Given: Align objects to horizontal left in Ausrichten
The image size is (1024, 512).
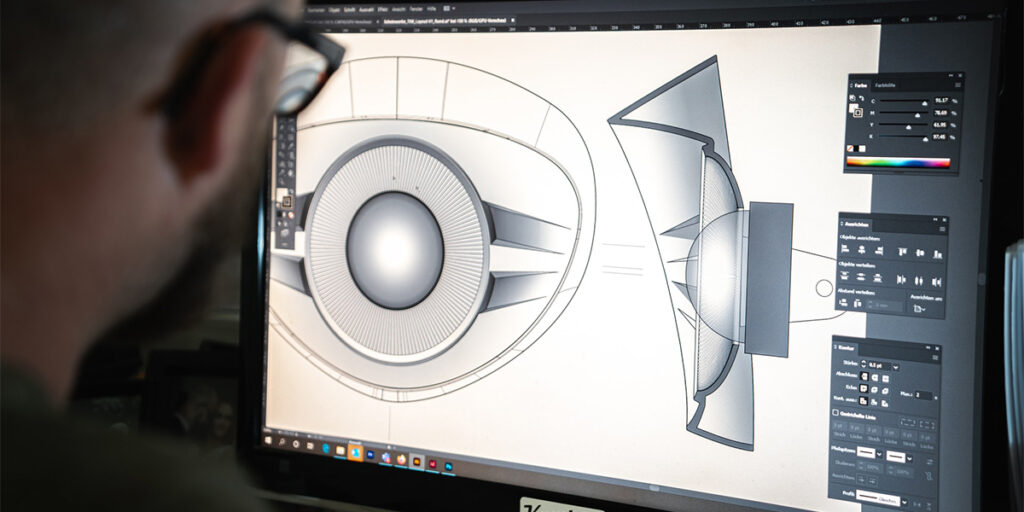Looking at the screenshot, I should pos(845,249).
